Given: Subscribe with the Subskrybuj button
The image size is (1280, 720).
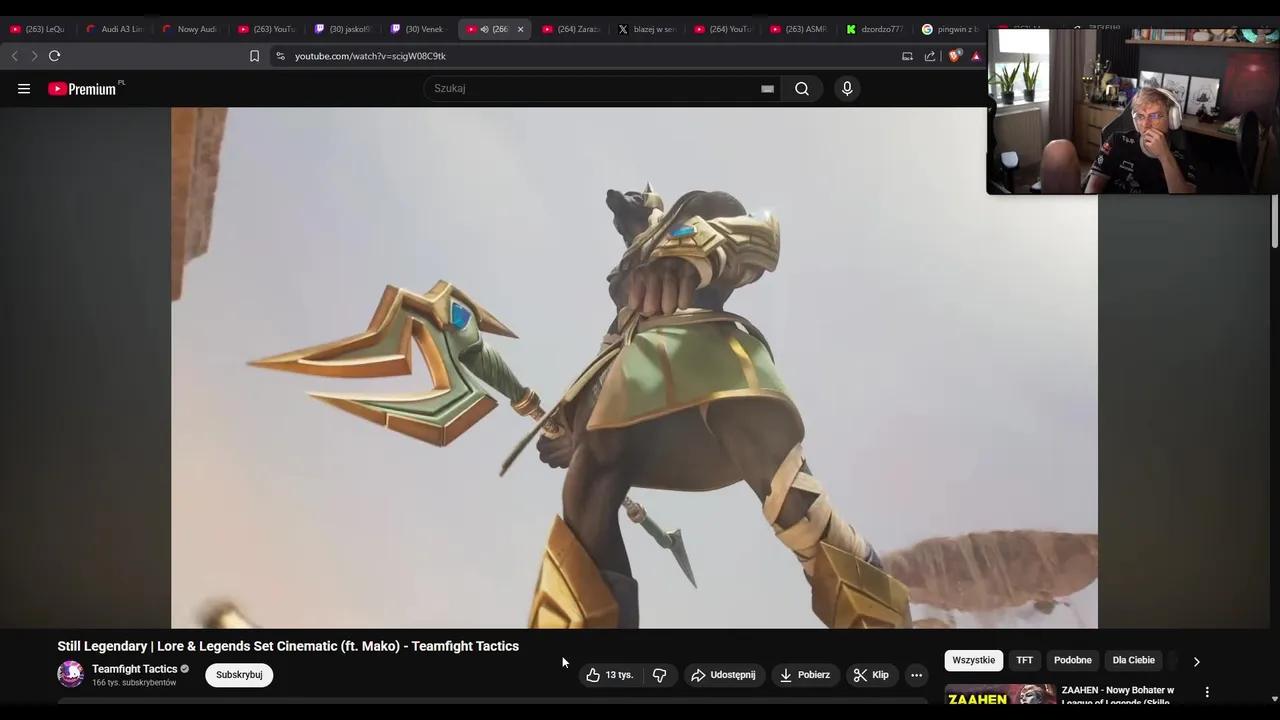Looking at the screenshot, I should point(239,675).
